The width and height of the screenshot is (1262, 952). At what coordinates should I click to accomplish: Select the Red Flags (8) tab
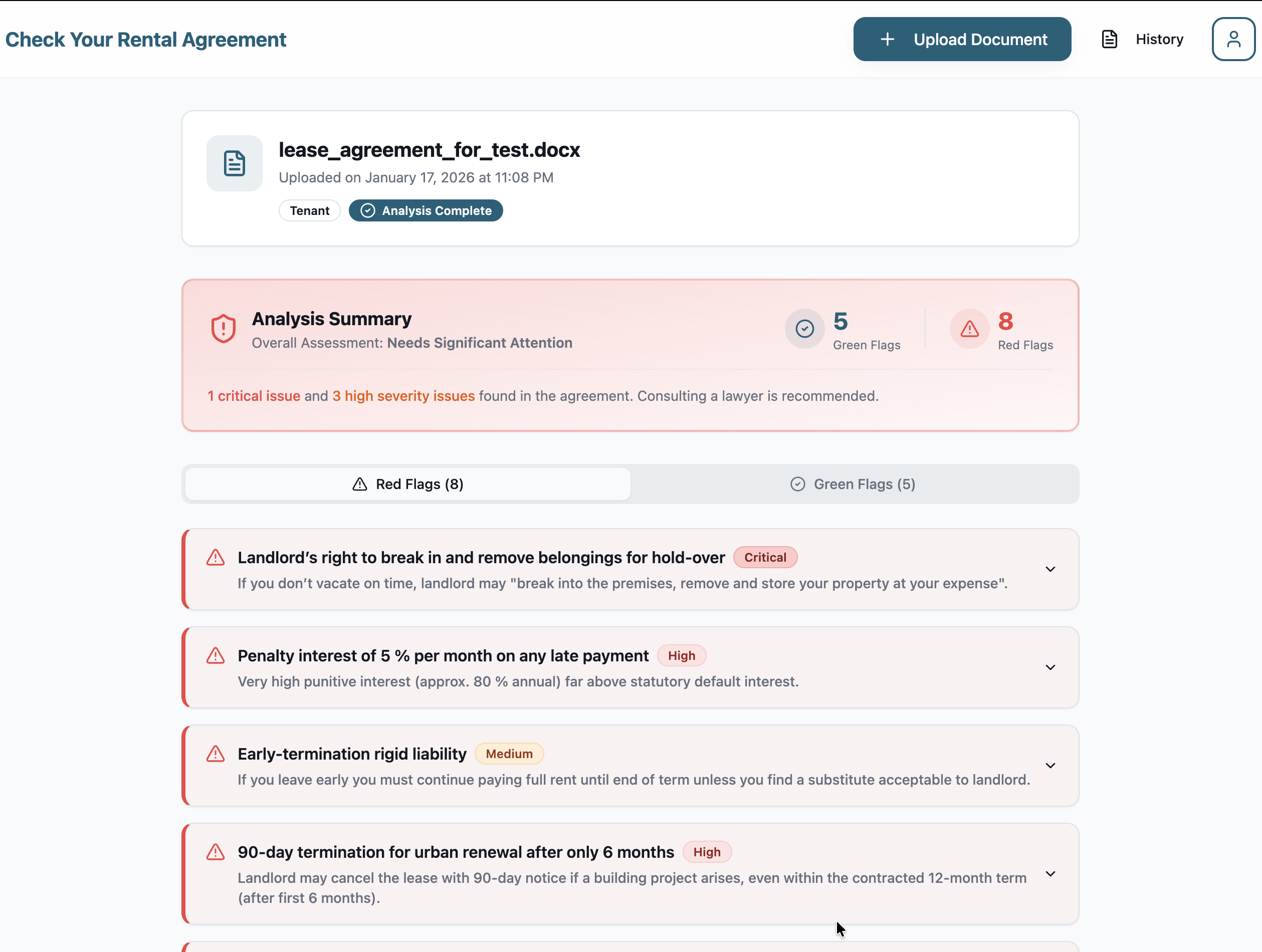[x=407, y=484]
